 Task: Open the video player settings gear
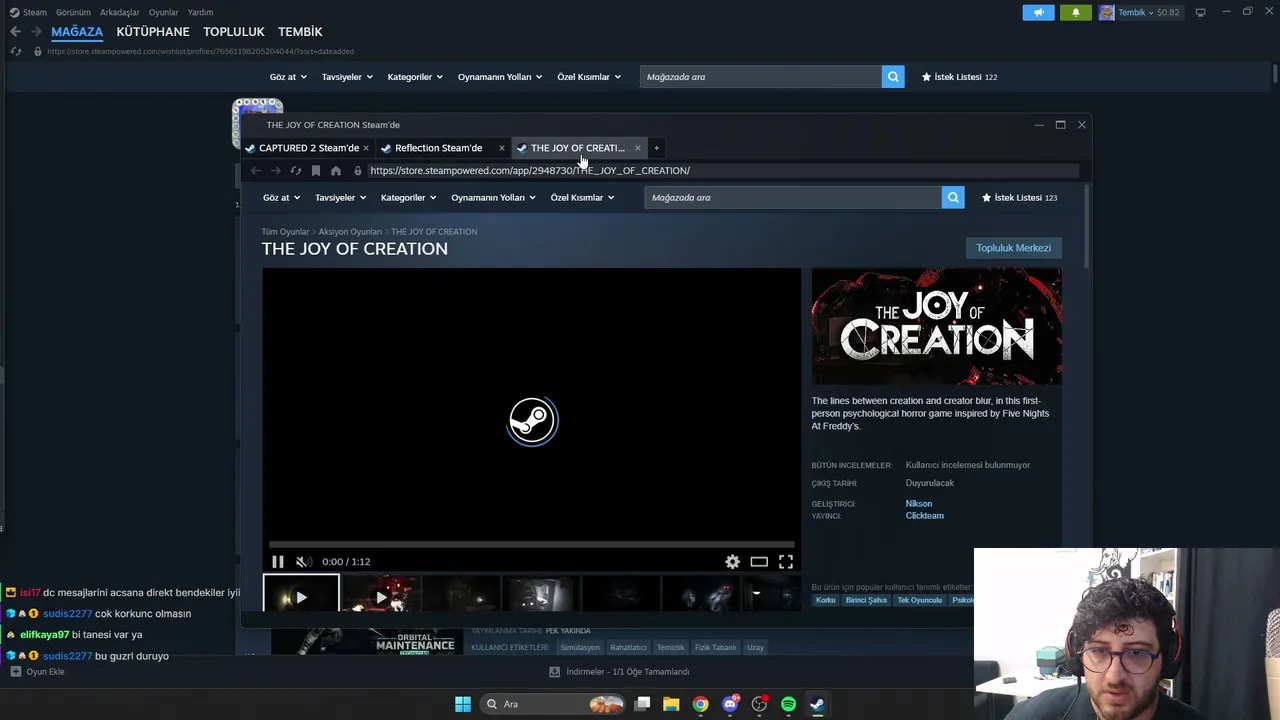pos(732,562)
